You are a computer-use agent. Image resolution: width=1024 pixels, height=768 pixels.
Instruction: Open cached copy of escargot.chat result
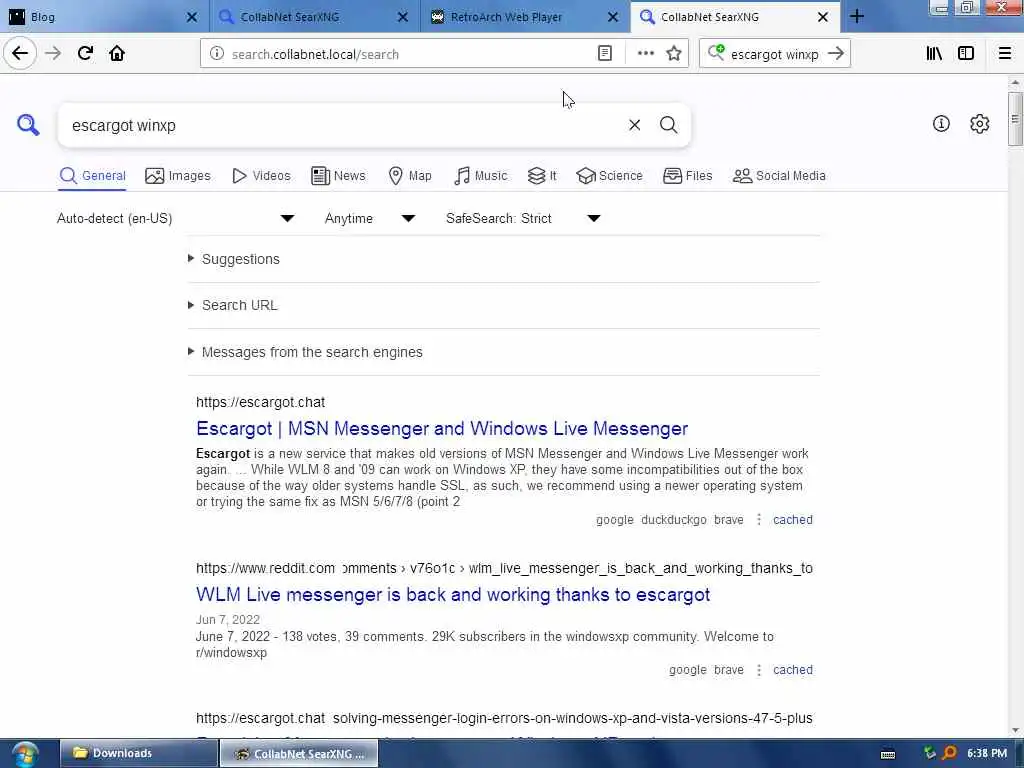[793, 520]
